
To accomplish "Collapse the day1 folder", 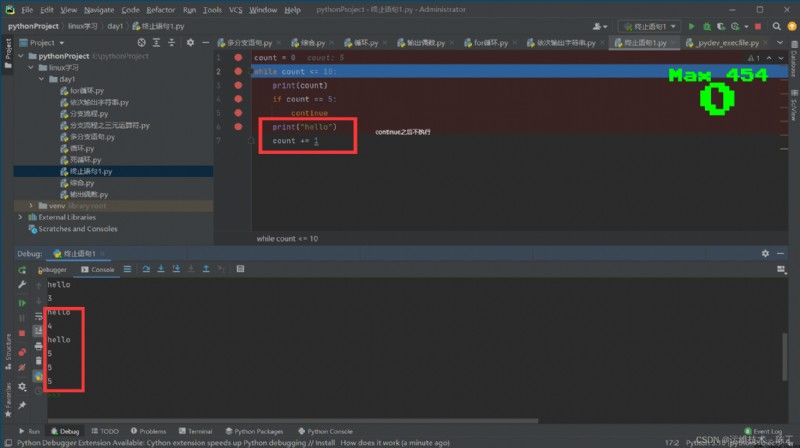I will click(41, 79).
